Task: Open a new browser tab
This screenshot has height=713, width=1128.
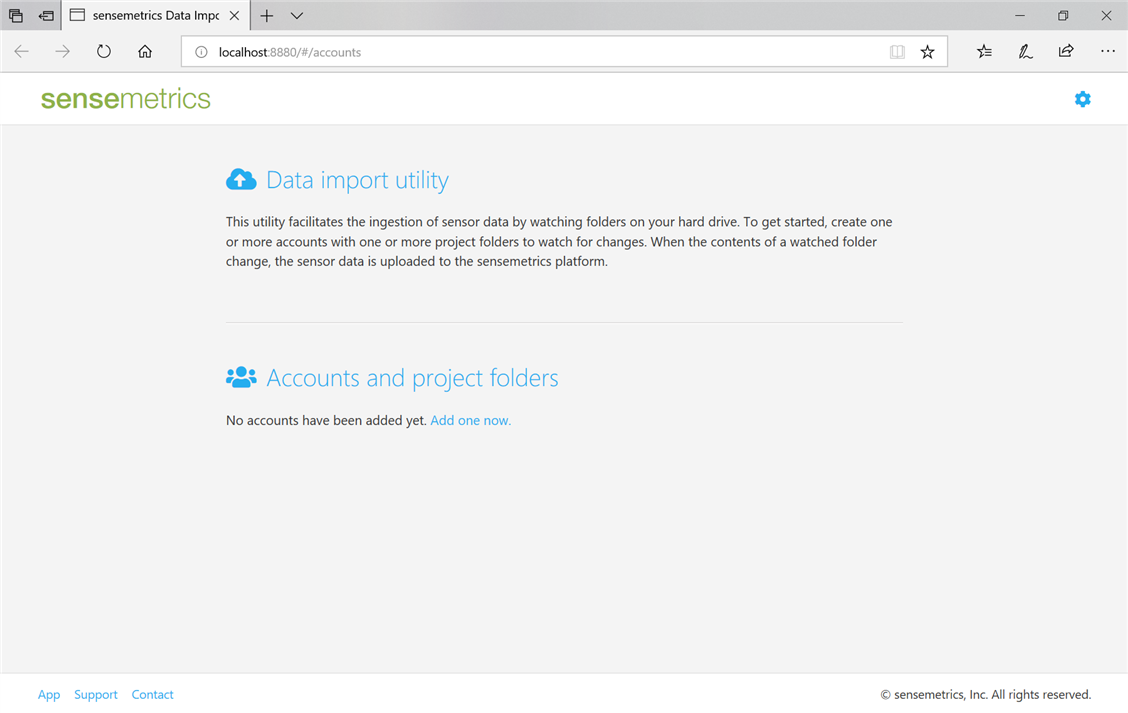Action: (267, 16)
